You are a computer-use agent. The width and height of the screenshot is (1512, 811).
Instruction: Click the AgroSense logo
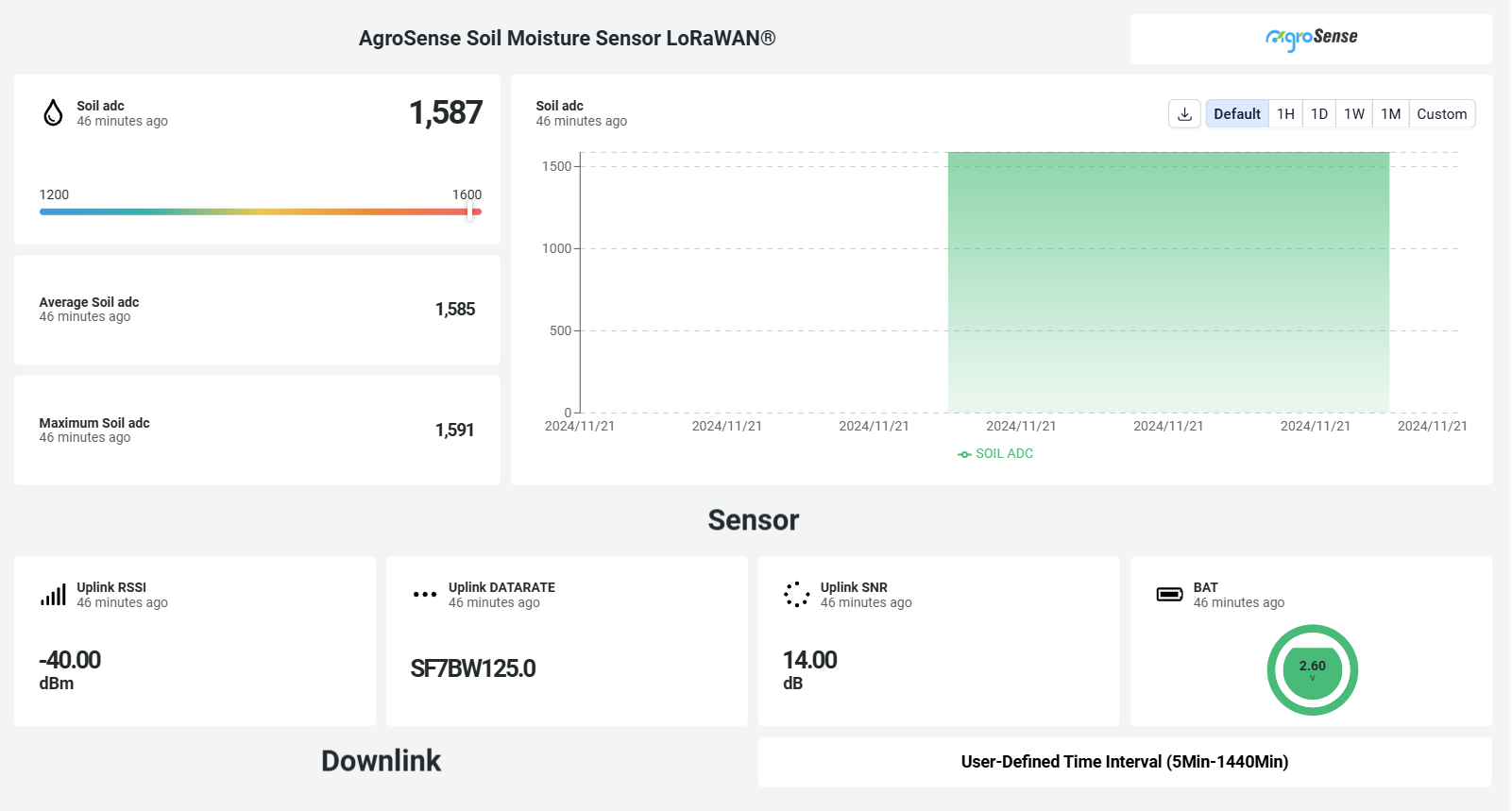click(x=1311, y=38)
